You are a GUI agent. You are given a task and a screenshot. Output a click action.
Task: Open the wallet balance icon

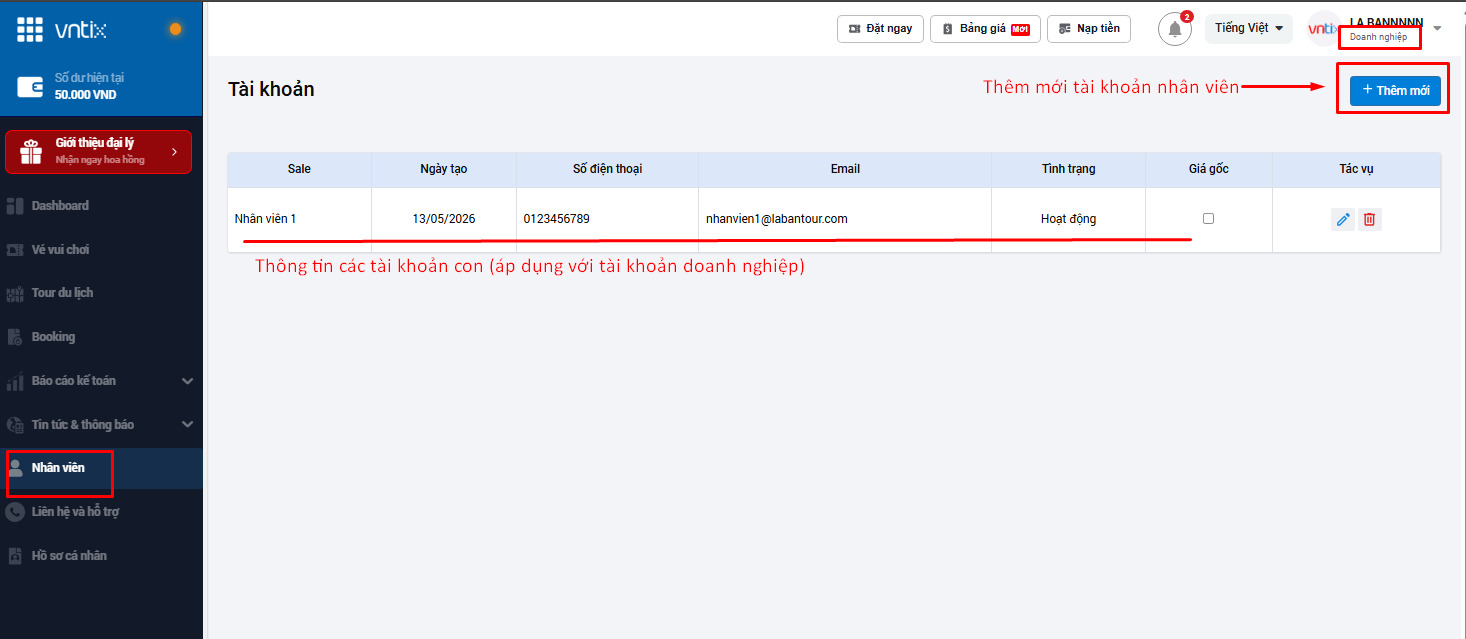tap(30, 87)
